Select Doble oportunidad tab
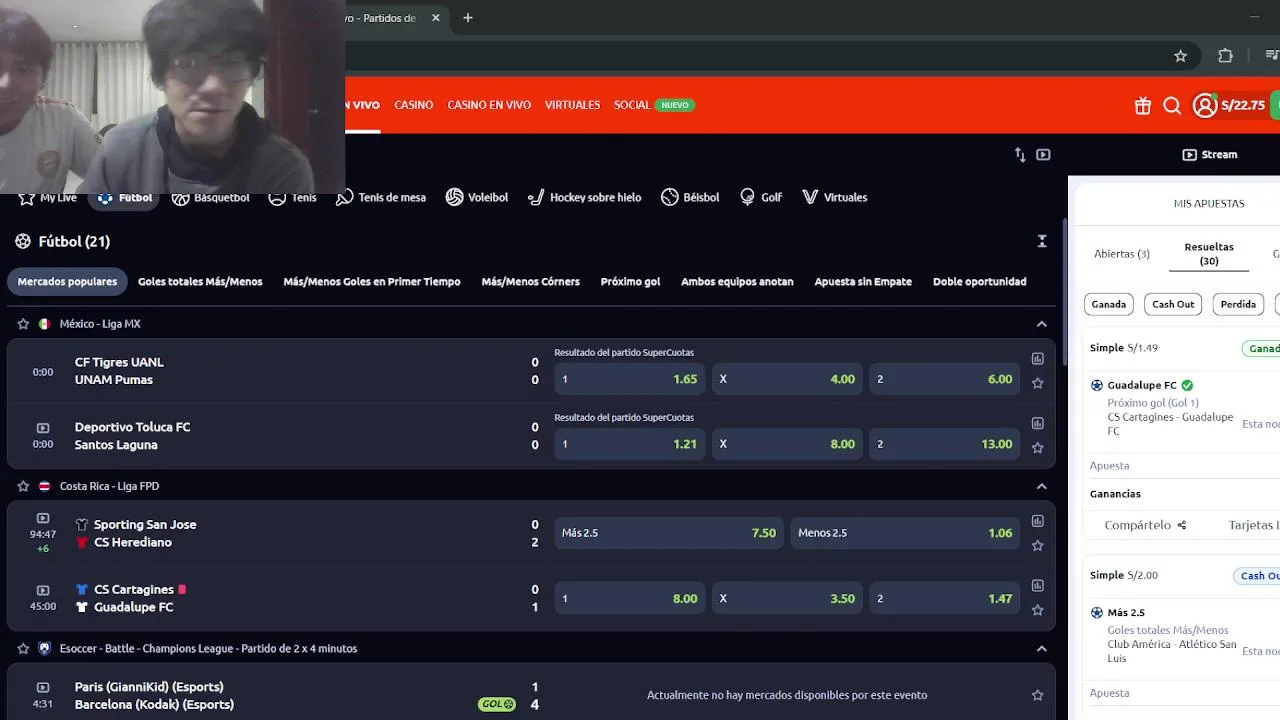Viewport: 1280px width, 720px height. 979,282
